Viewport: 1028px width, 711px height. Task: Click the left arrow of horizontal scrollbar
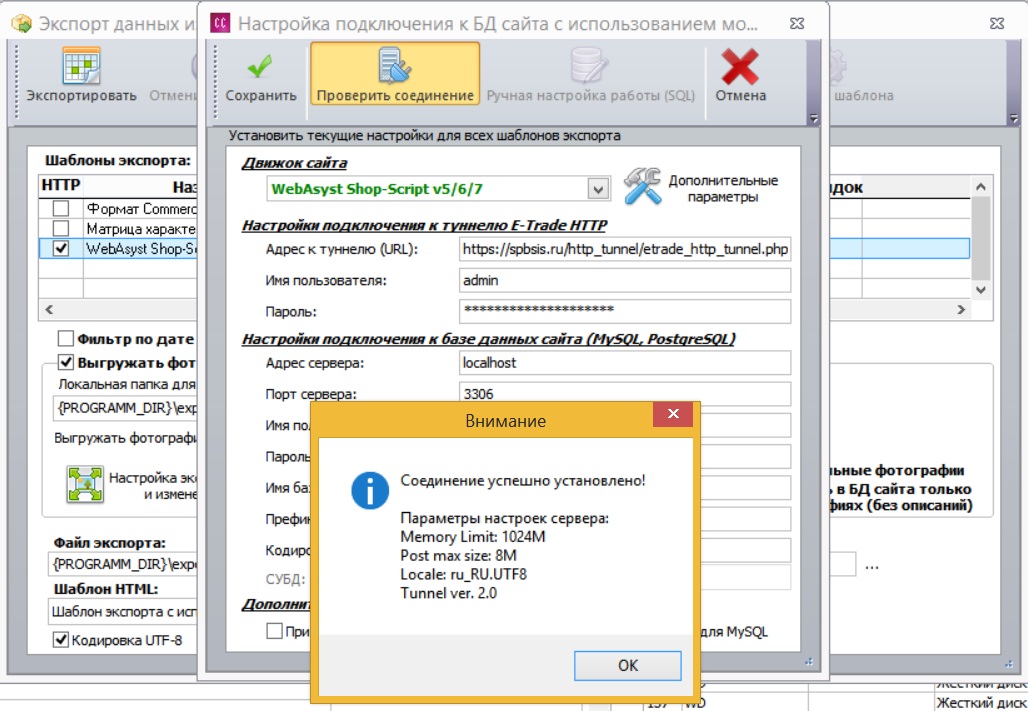click(49, 309)
